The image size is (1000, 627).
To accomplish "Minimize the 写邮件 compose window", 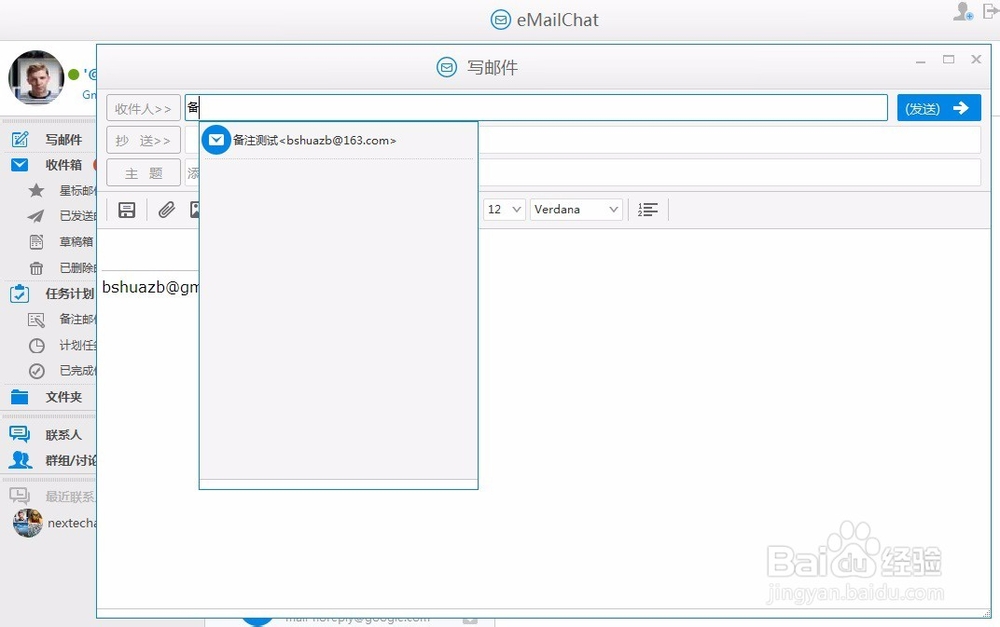I will (921, 62).
